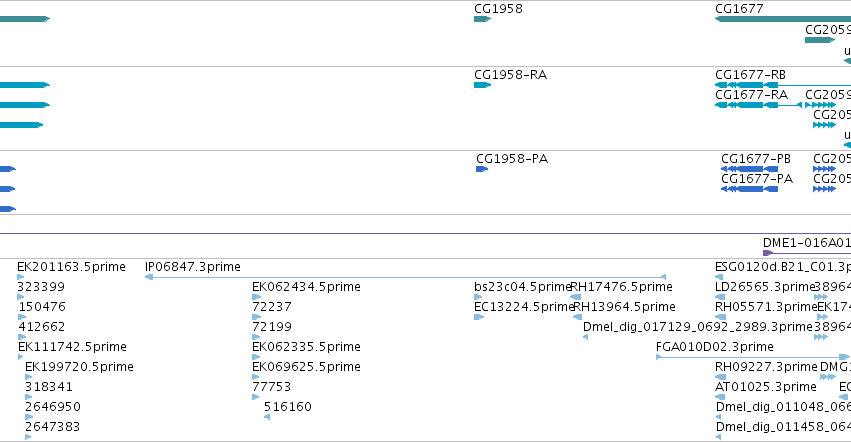This screenshot has width=851, height=442.
Task: Select the CG1958 gene arrow
Action: tap(482, 19)
